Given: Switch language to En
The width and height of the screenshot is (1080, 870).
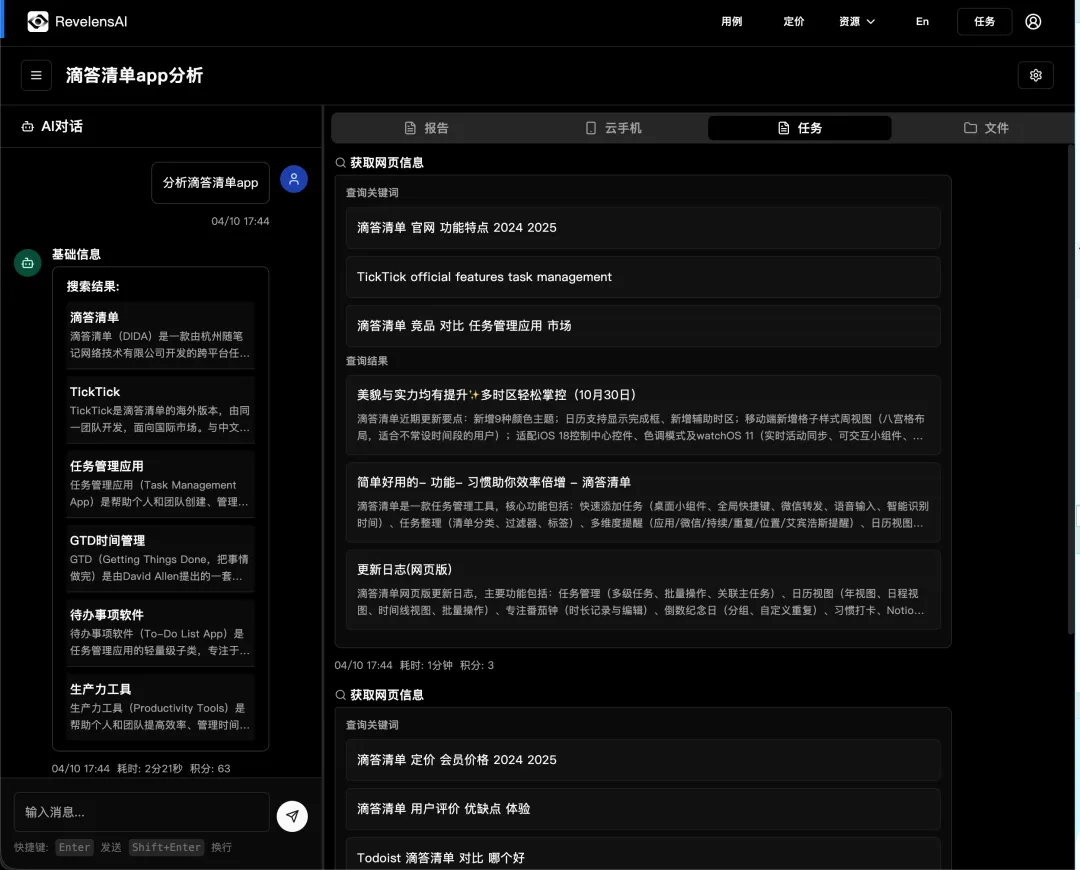Looking at the screenshot, I should click(x=922, y=21).
